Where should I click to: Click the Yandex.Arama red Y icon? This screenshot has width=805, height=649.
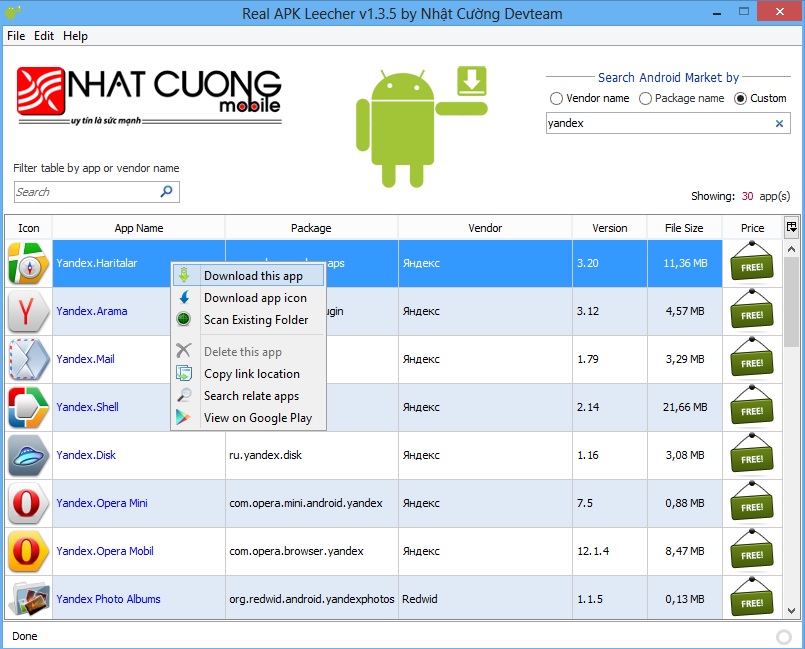(x=29, y=311)
